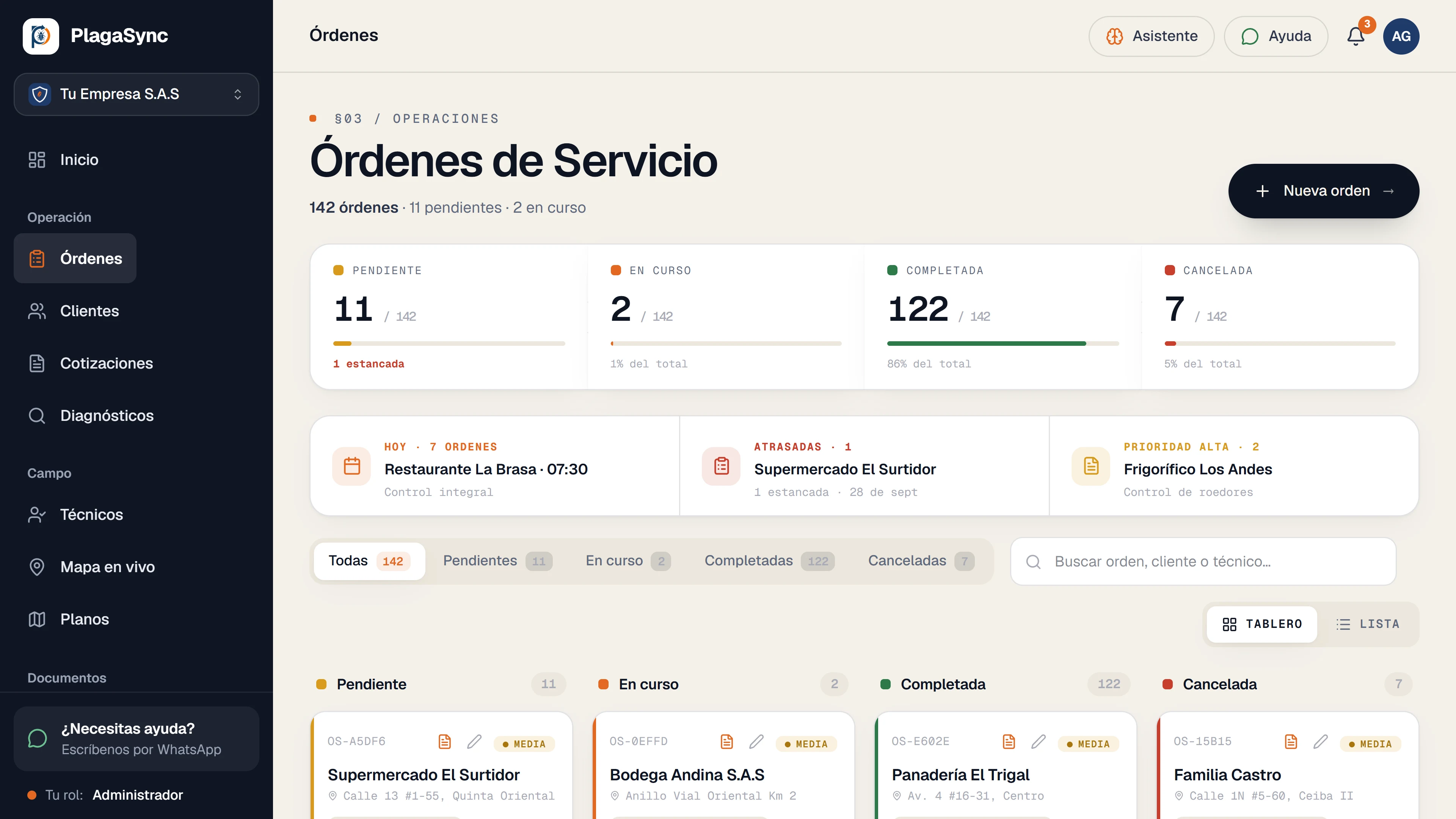Select the Pendientes filter tab
This screenshot has height=819, width=1456.
497,561
